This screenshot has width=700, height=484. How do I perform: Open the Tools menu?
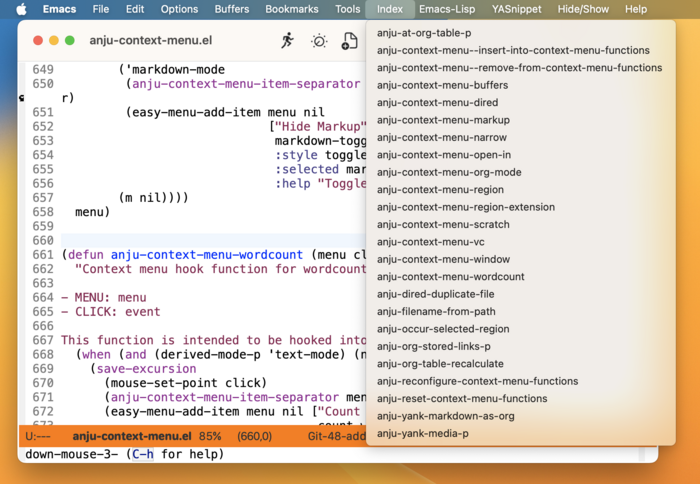pyautogui.click(x=347, y=9)
